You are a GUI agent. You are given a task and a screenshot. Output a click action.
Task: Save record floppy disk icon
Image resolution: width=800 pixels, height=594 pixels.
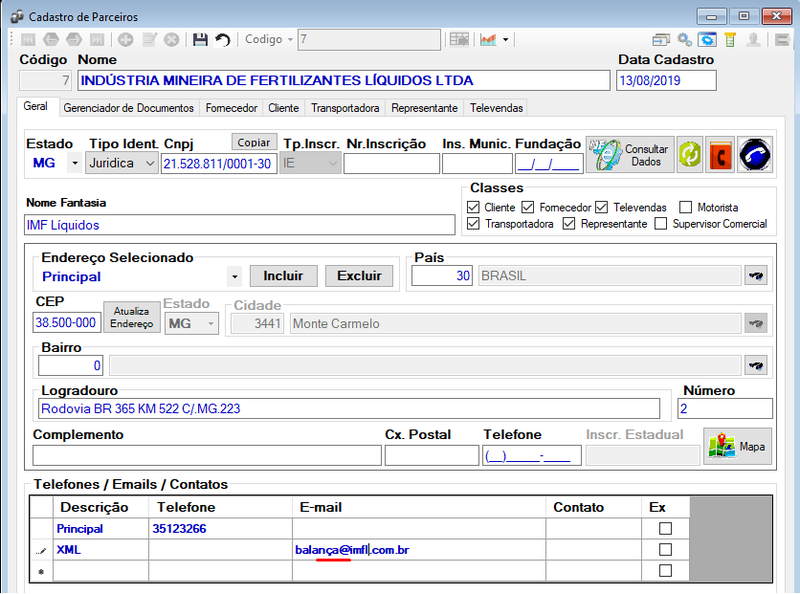(x=200, y=39)
